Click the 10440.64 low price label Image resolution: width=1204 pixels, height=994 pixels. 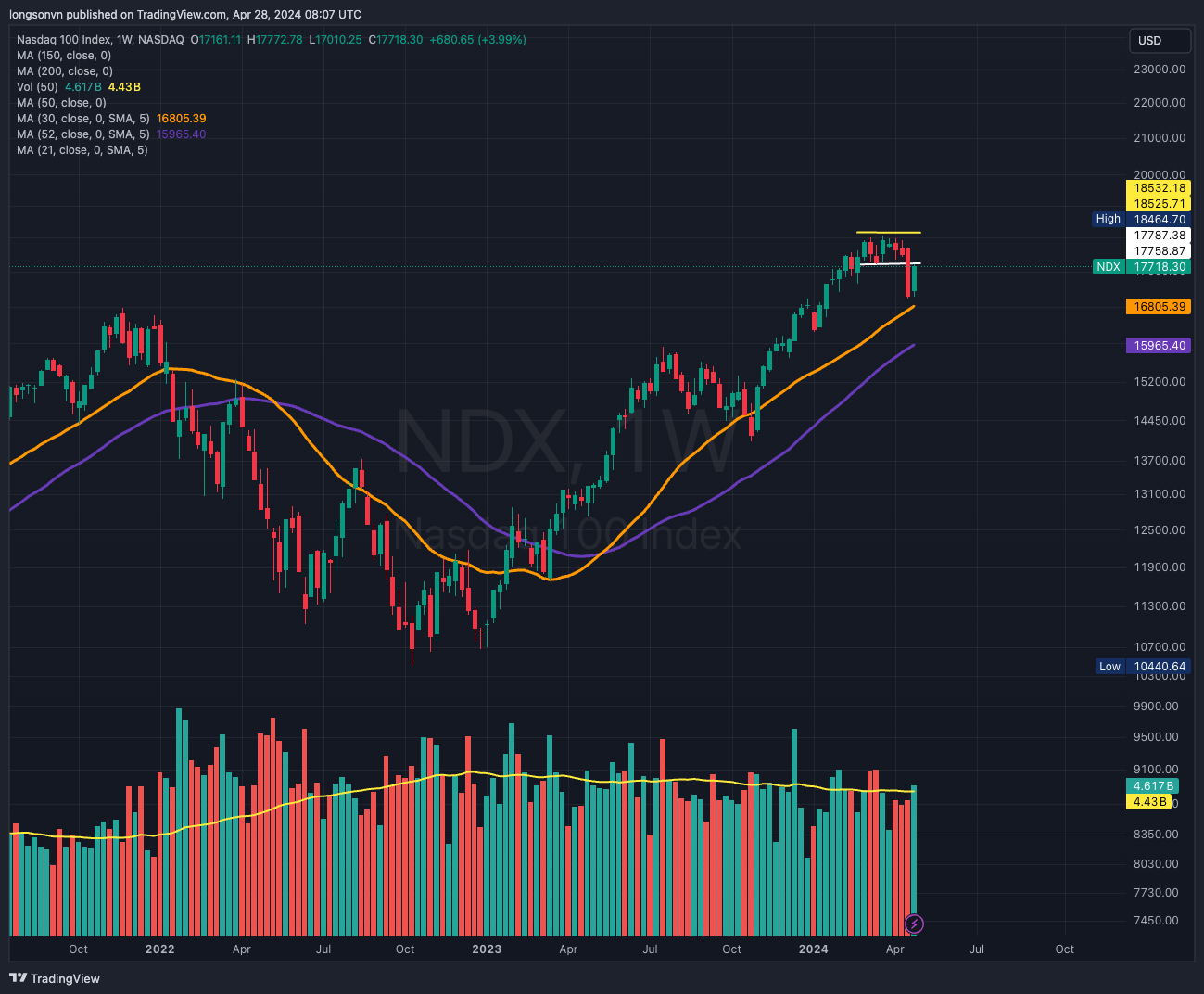click(1159, 667)
